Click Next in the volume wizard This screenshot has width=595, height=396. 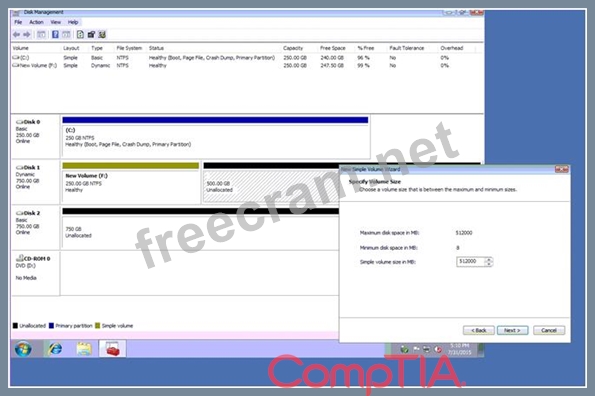512,330
